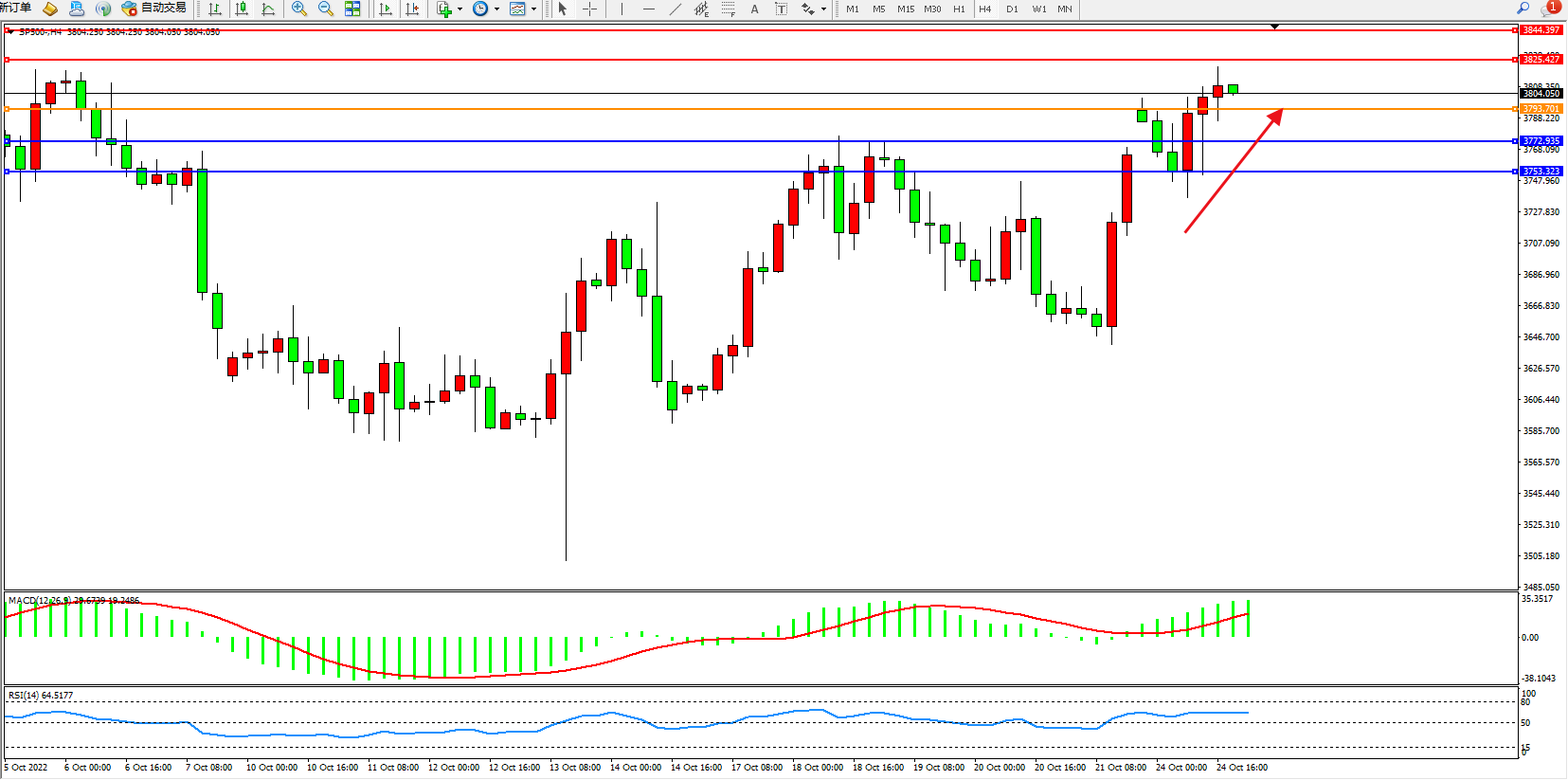Toggle the chart auto scroll button

(x=386, y=9)
